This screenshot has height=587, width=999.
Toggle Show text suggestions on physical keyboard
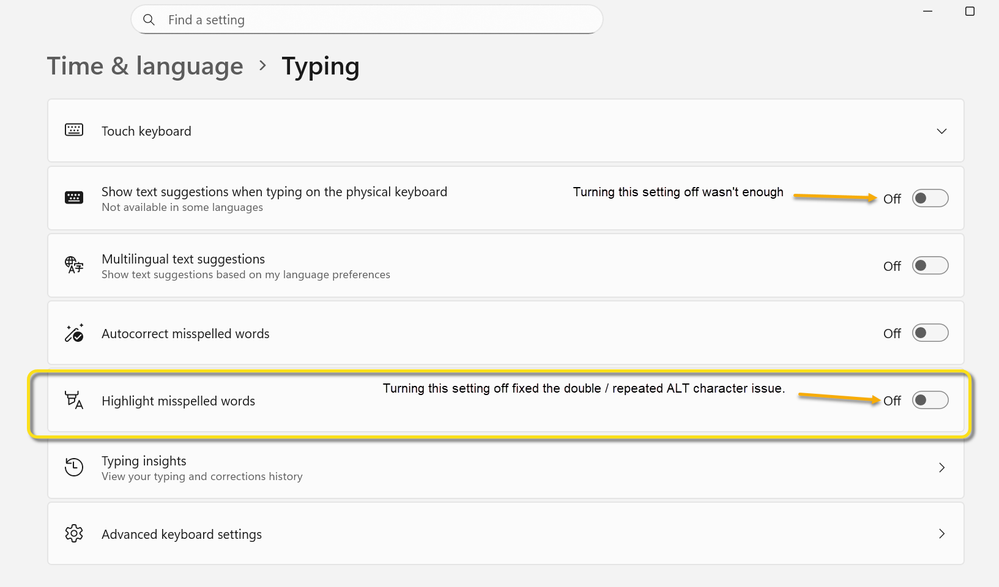tap(929, 198)
